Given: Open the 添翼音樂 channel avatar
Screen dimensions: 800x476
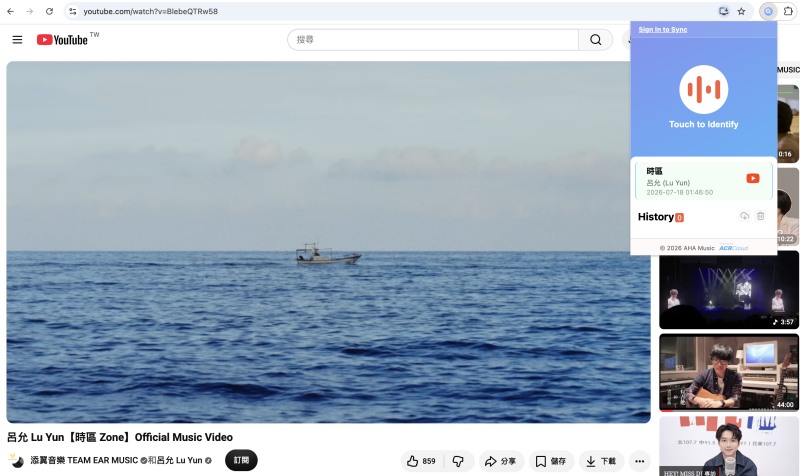Looking at the screenshot, I should (x=16, y=460).
